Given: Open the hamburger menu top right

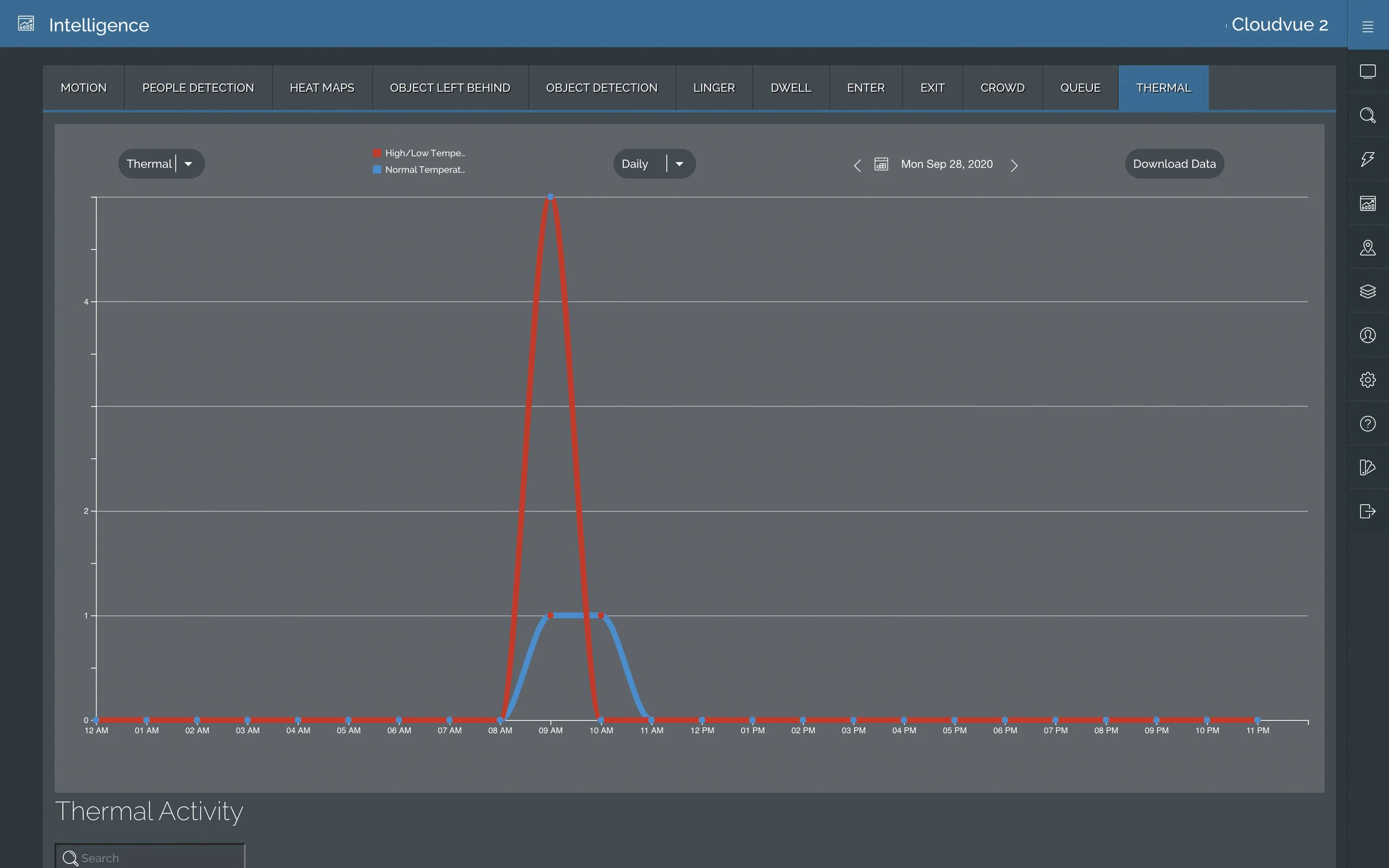Looking at the screenshot, I should click(x=1368, y=26).
